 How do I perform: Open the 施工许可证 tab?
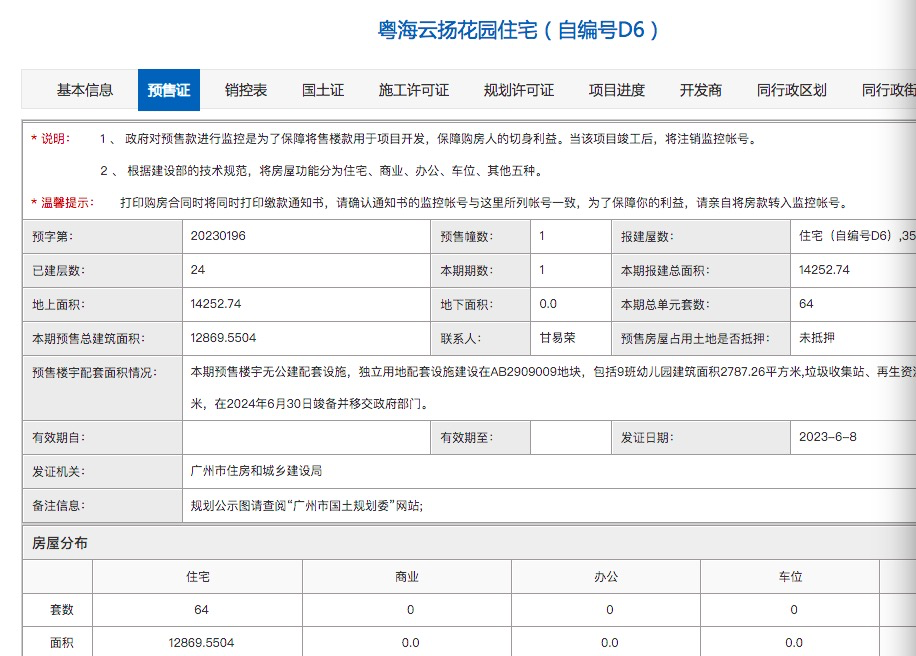[x=413, y=90]
